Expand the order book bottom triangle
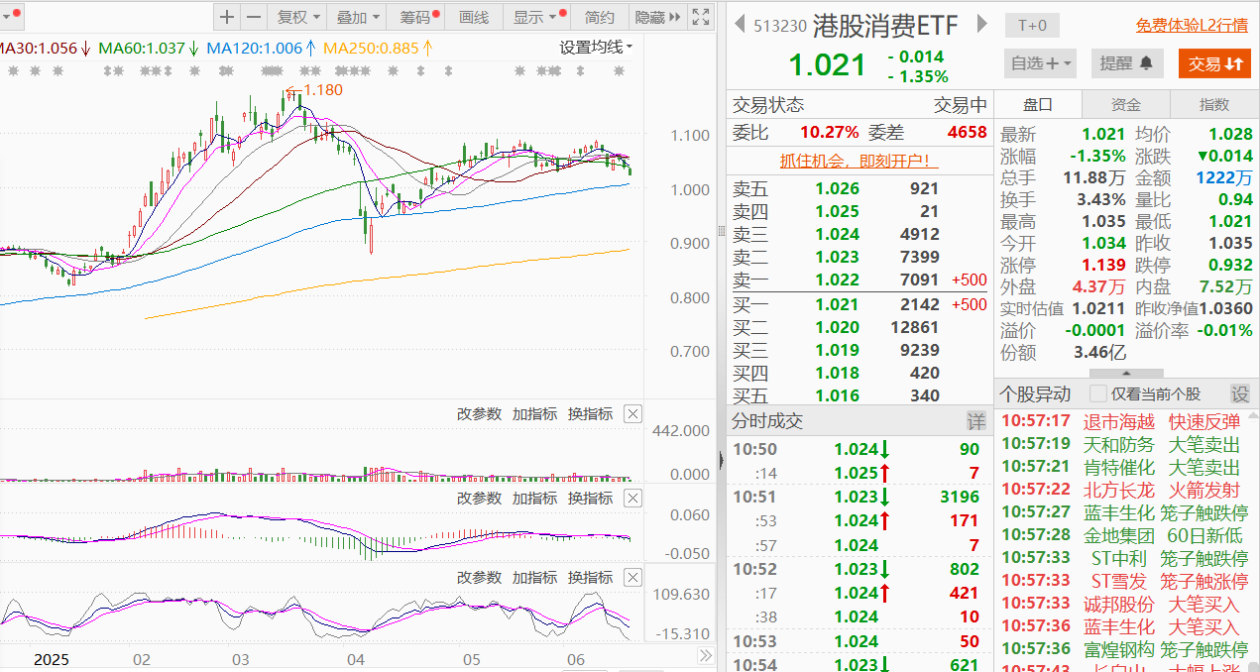1260x672 pixels. 1126,373
